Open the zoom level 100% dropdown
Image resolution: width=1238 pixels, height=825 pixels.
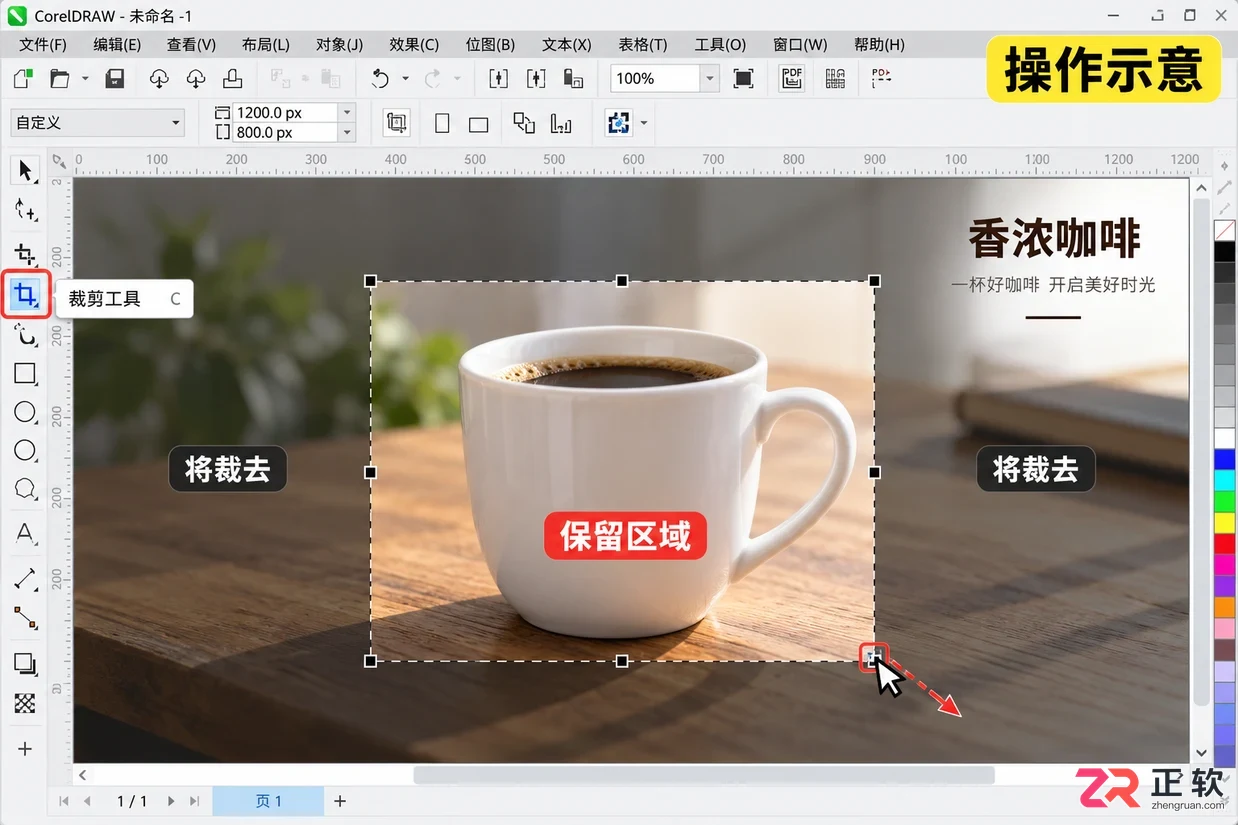(x=709, y=78)
